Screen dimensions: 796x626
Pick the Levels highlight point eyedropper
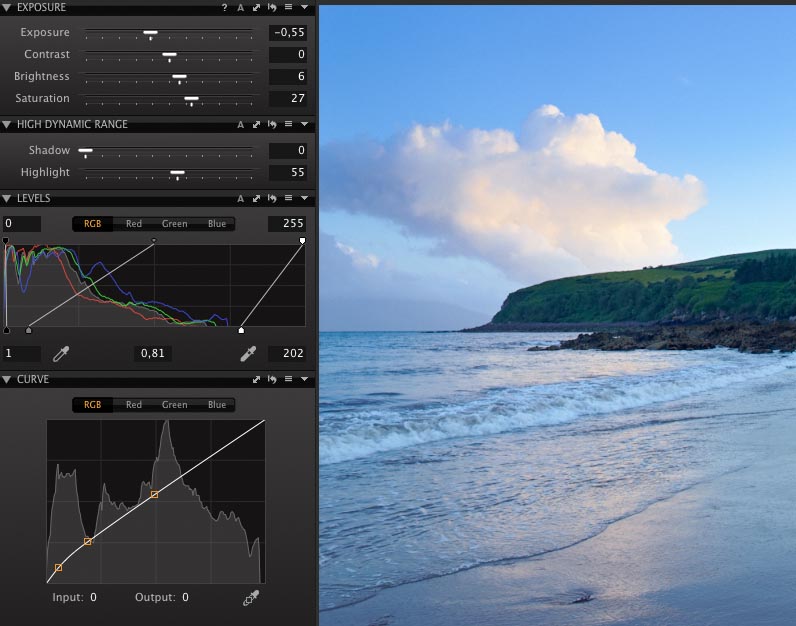[248, 354]
